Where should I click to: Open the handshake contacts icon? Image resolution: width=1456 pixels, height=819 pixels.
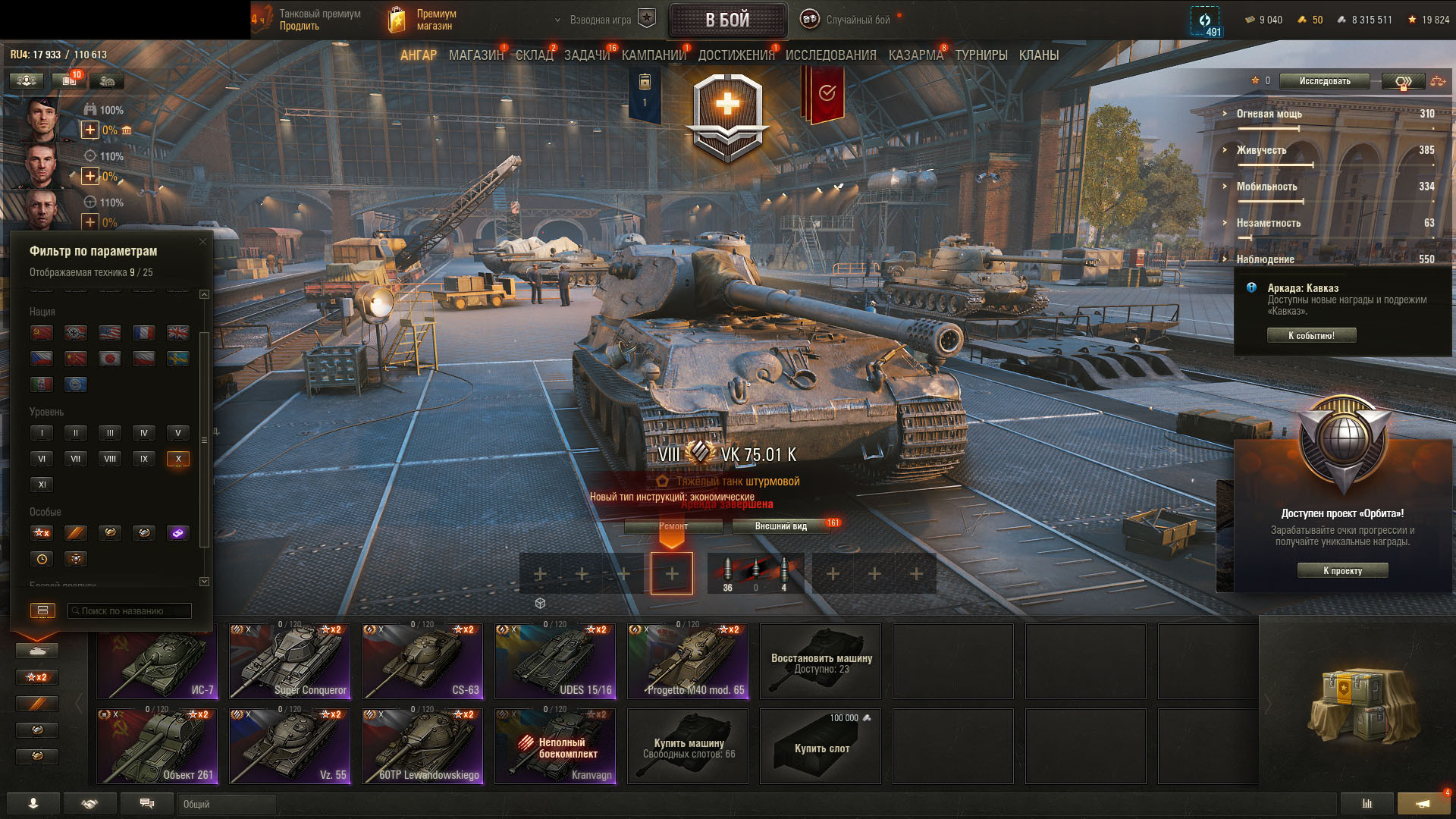(x=90, y=804)
